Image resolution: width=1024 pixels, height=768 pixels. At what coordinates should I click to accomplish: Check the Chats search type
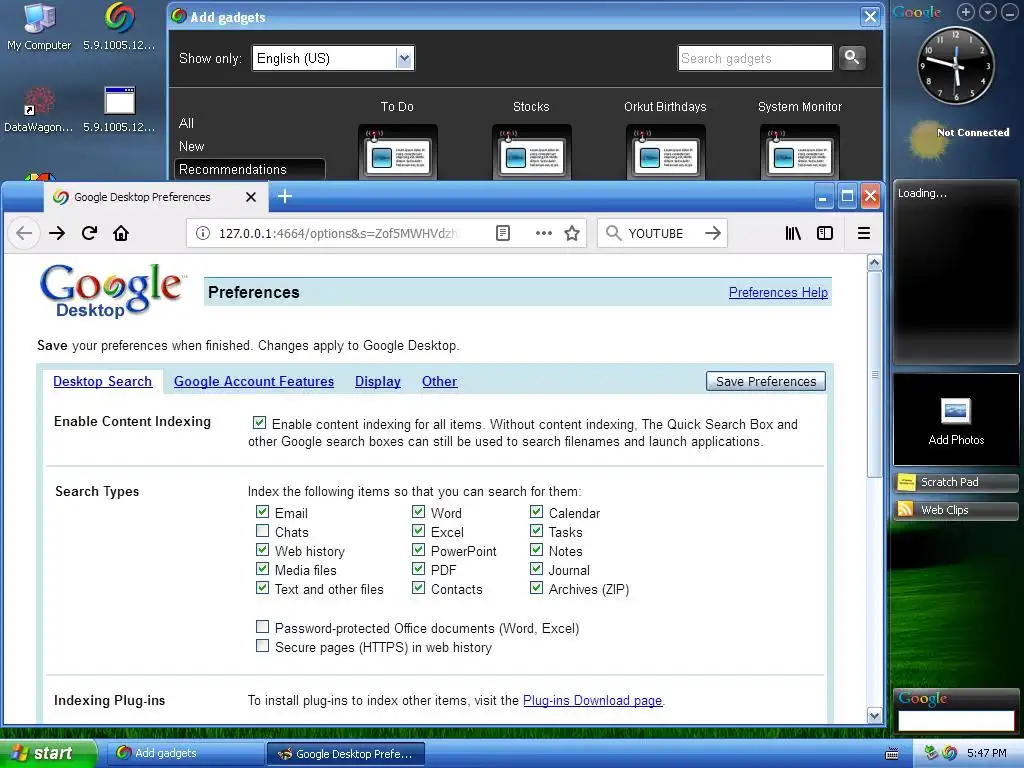263,531
